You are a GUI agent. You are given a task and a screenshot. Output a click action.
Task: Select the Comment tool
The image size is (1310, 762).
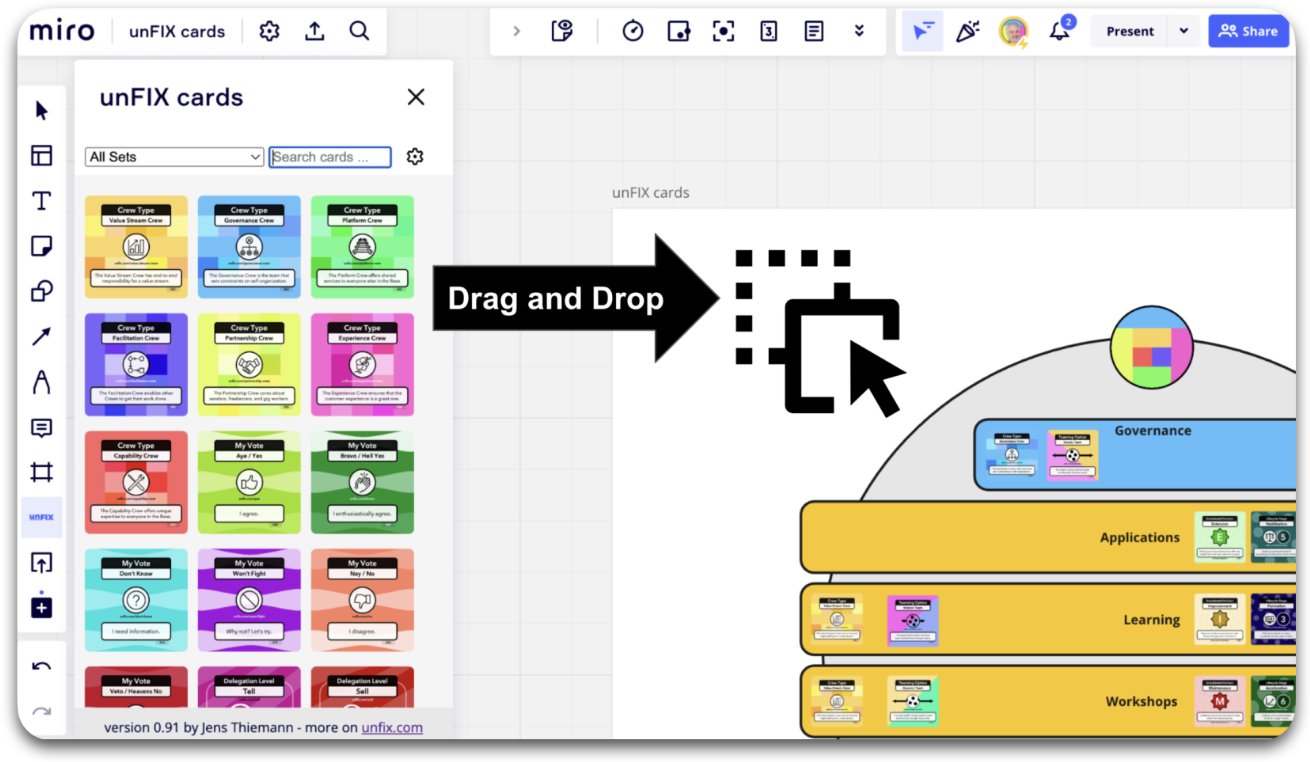[x=41, y=428]
